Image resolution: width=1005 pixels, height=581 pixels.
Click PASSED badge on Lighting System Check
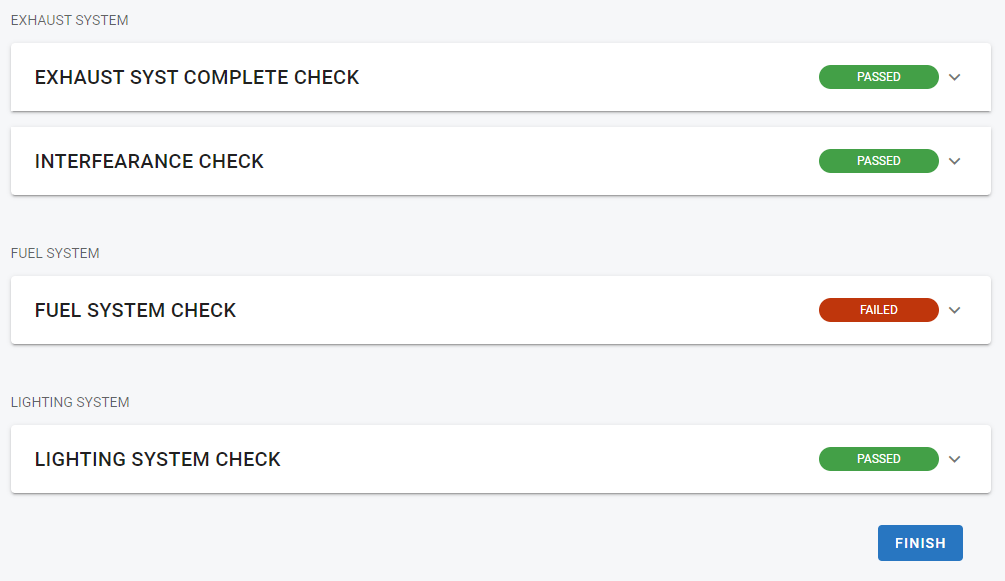point(878,459)
